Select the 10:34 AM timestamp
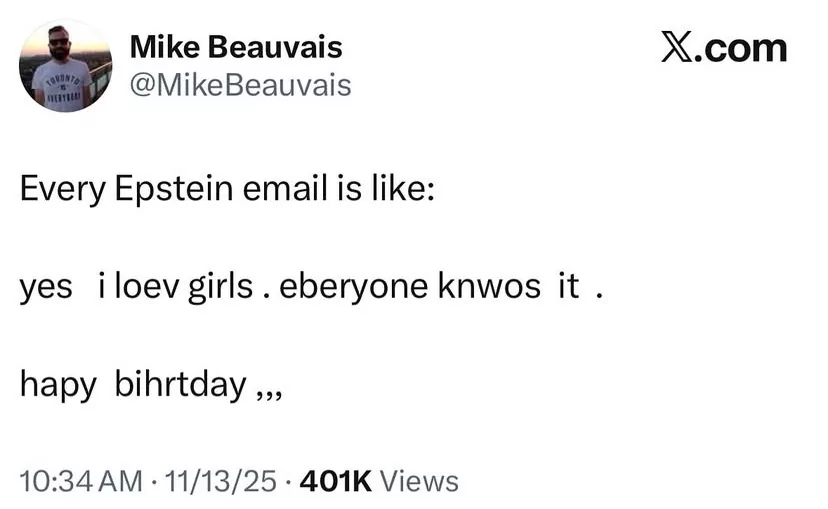 [81, 481]
